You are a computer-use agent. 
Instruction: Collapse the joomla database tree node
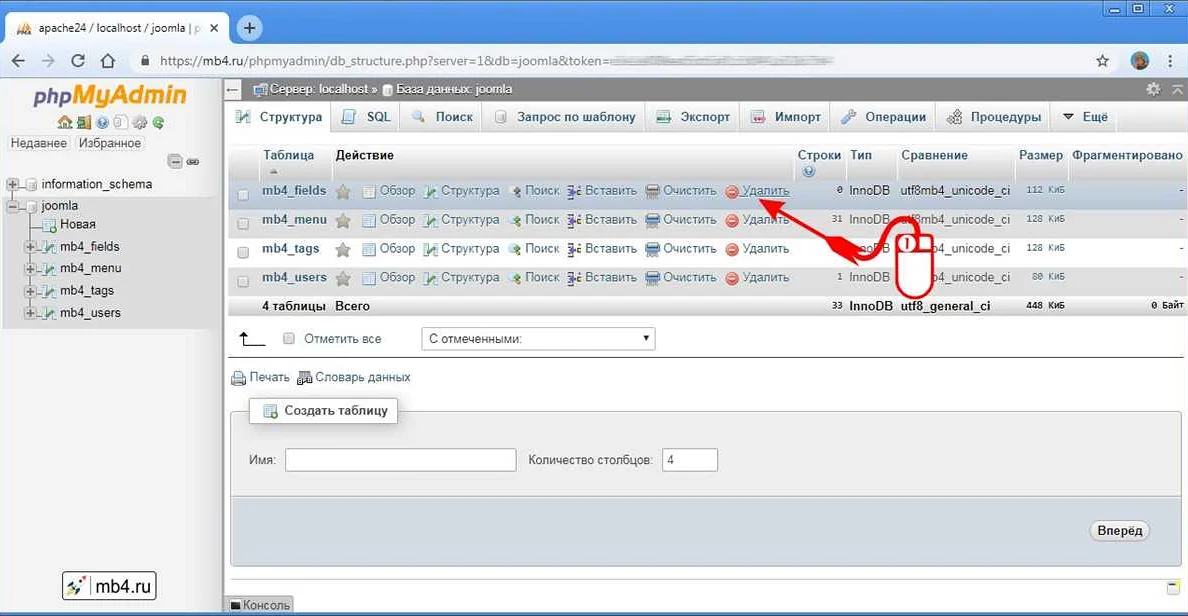coord(10,205)
